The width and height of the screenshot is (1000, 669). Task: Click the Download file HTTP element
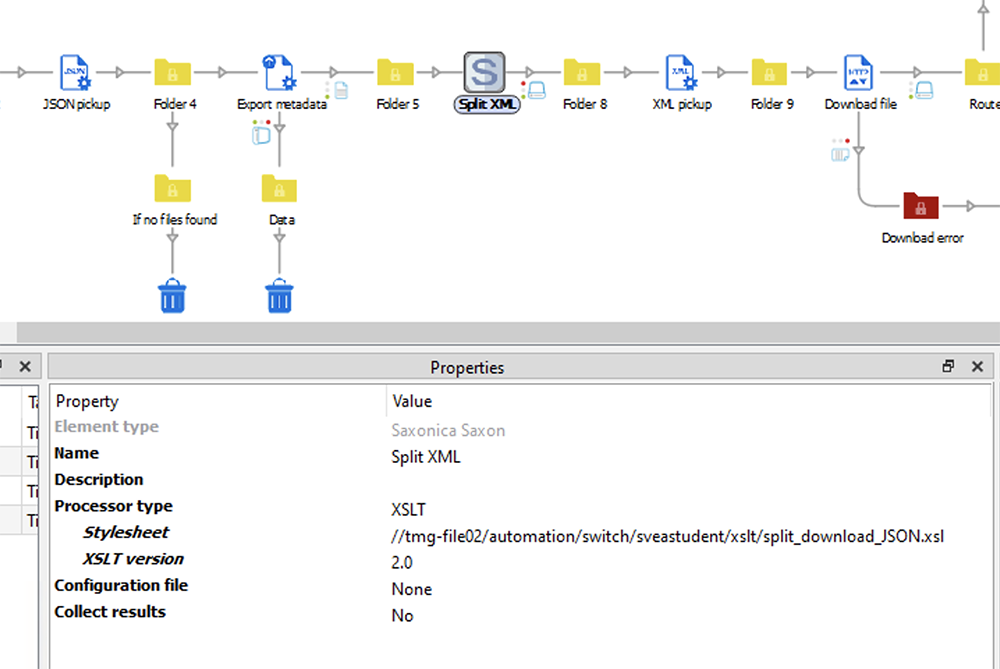pyautogui.click(x=859, y=73)
